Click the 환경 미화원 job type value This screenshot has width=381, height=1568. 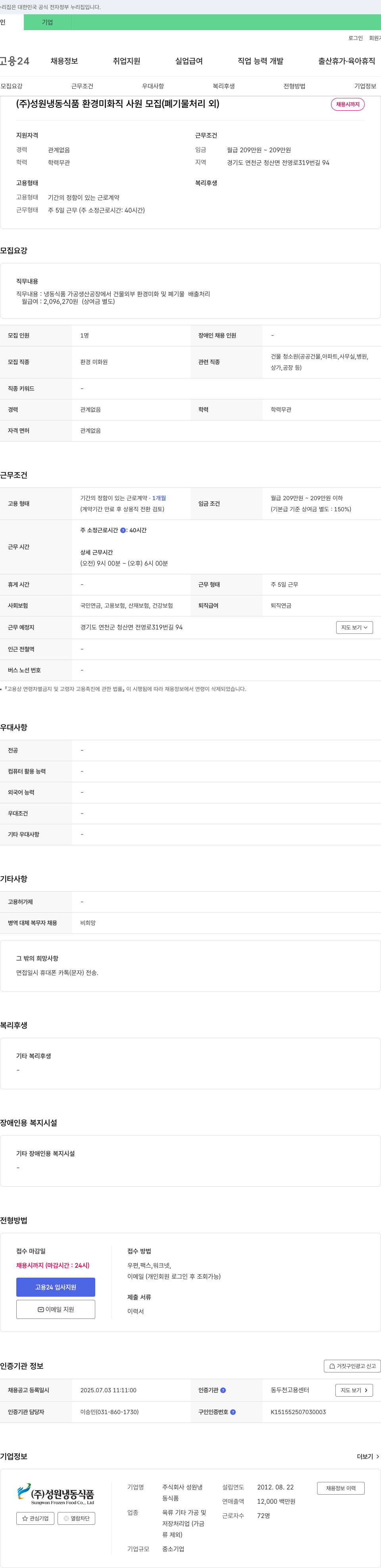(x=94, y=362)
